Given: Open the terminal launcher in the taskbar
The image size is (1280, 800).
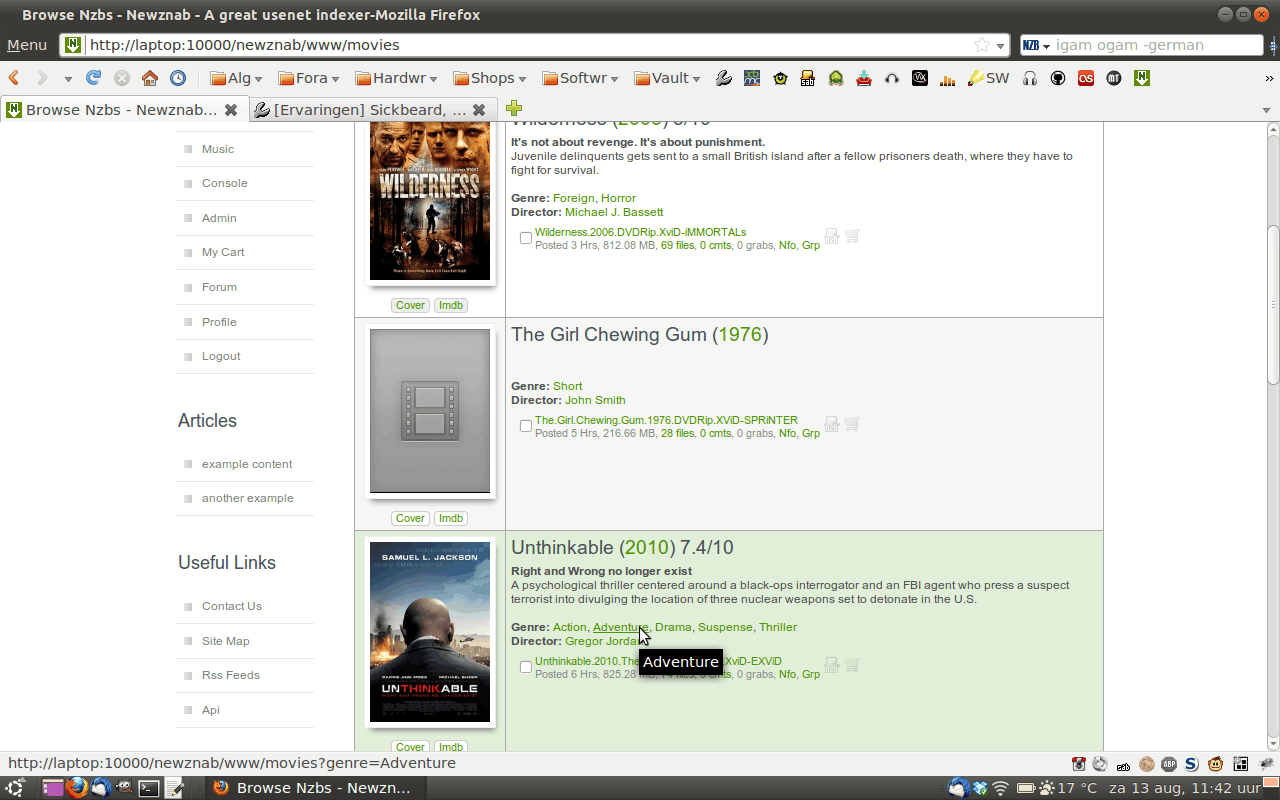Looking at the screenshot, I should [149, 788].
